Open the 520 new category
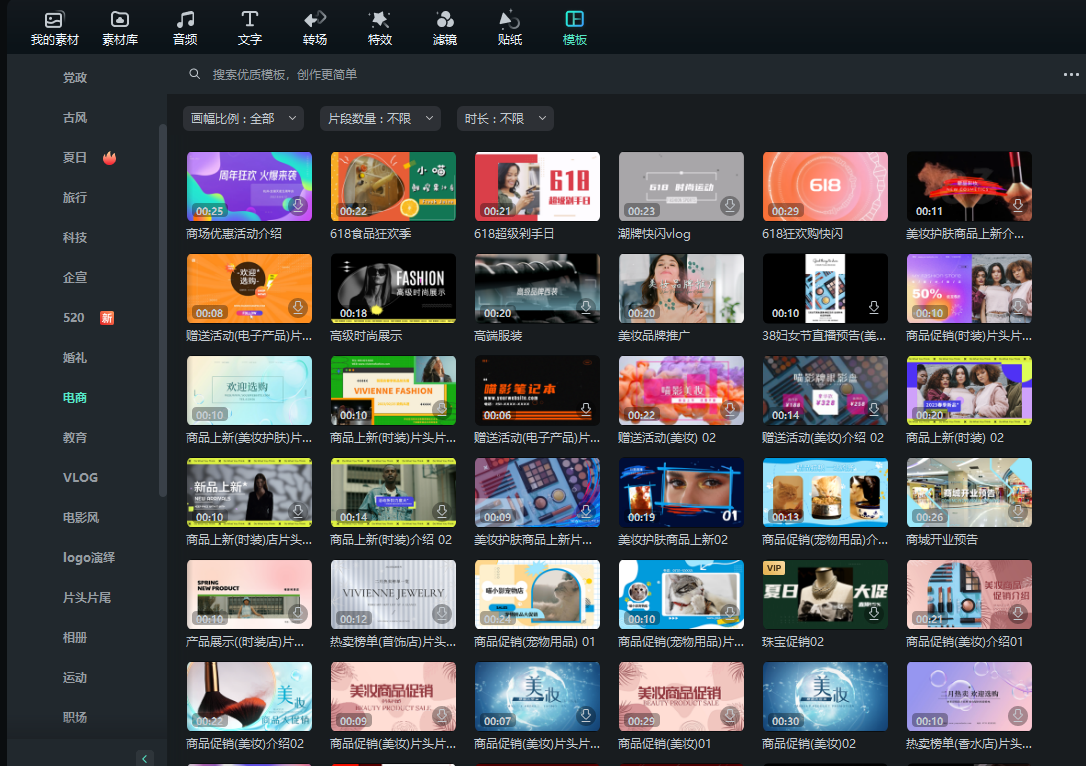Image resolution: width=1086 pixels, height=766 pixels. tap(75, 318)
